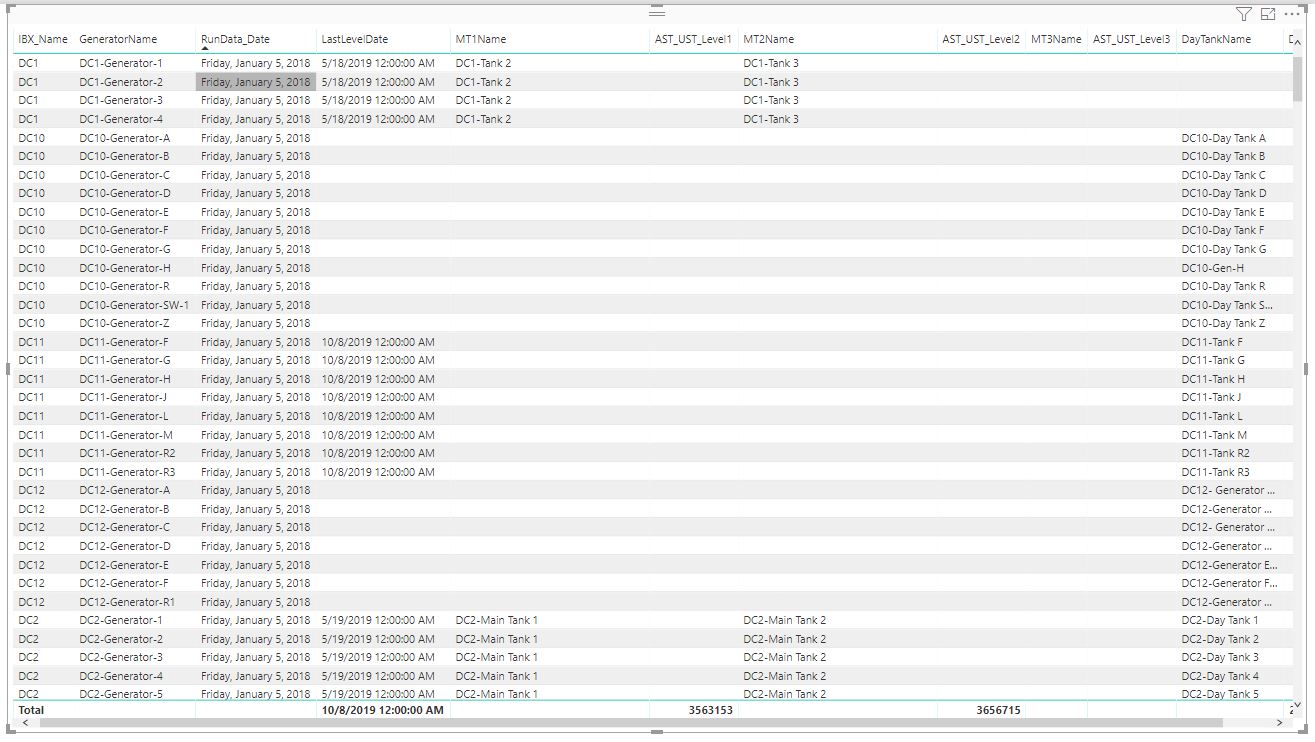The width and height of the screenshot is (1315, 742).
Task: Click the Total row label
Action: point(31,710)
